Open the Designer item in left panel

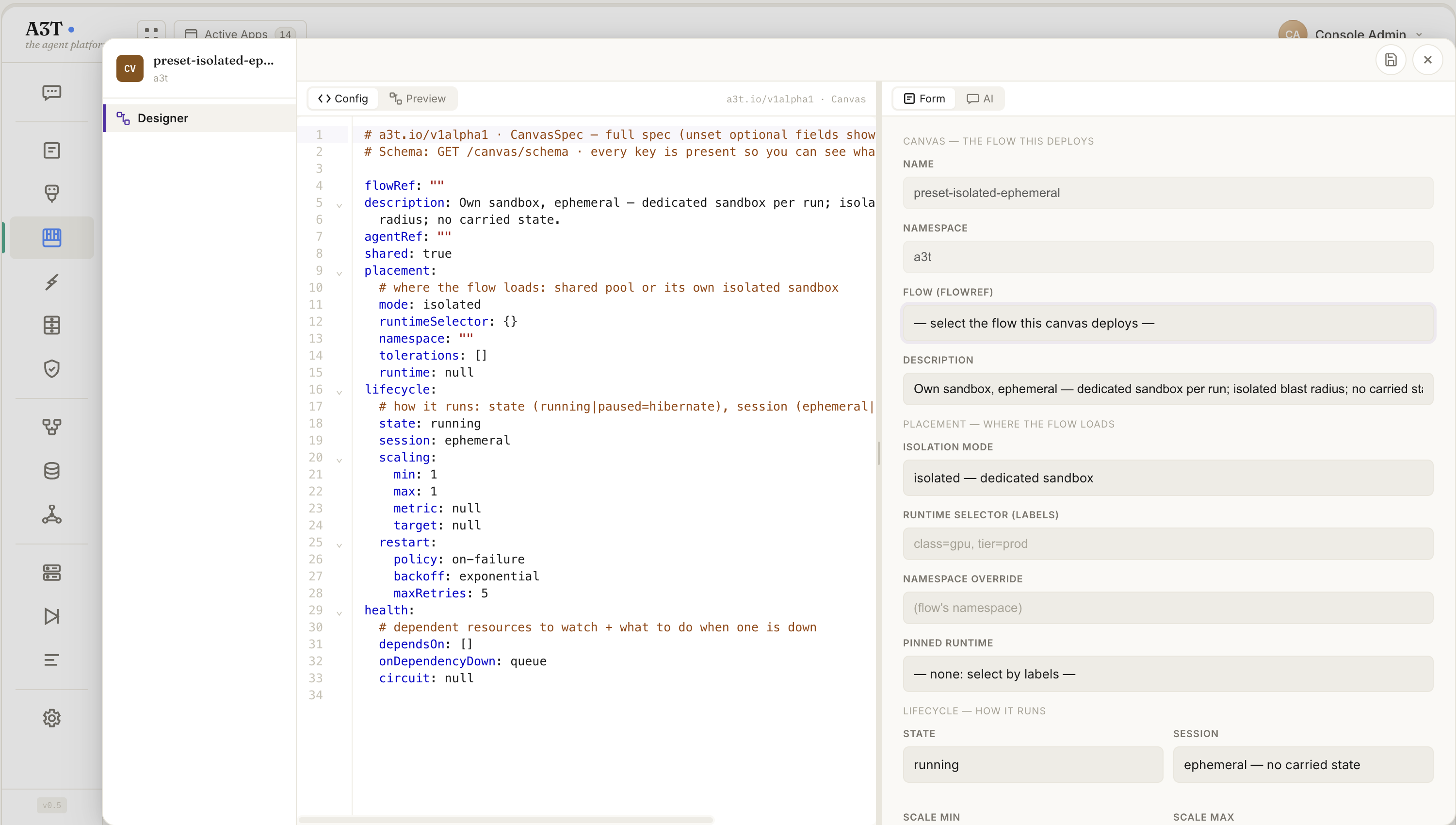coord(200,118)
